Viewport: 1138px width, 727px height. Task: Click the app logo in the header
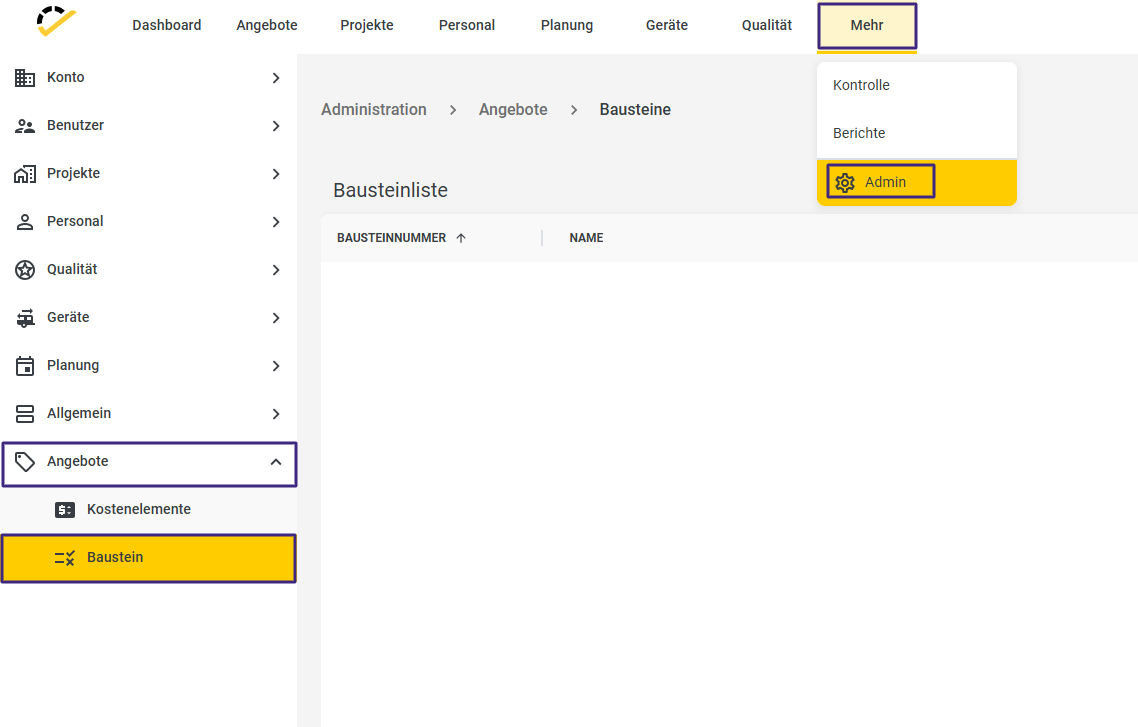click(56, 22)
